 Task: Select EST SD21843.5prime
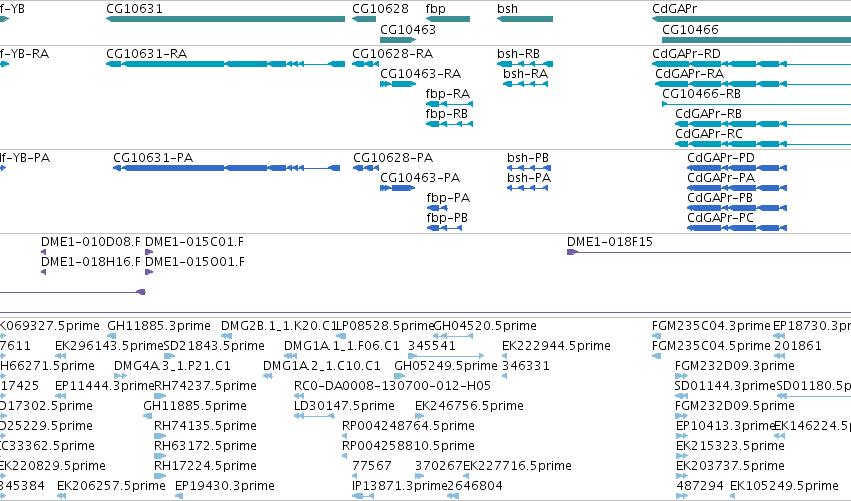tap(169, 357)
